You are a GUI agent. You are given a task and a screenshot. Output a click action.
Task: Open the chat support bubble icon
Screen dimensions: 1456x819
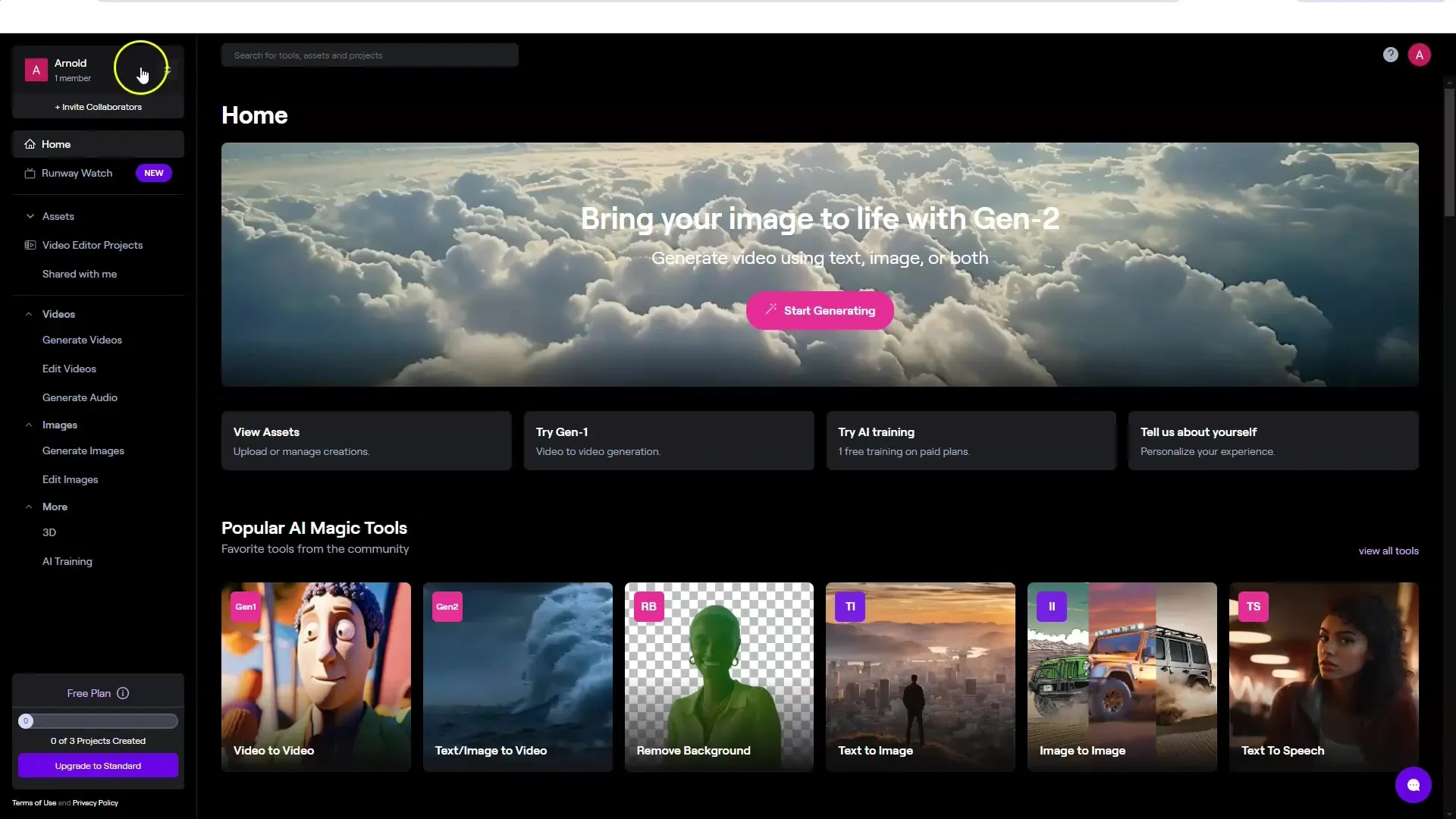[x=1413, y=785]
